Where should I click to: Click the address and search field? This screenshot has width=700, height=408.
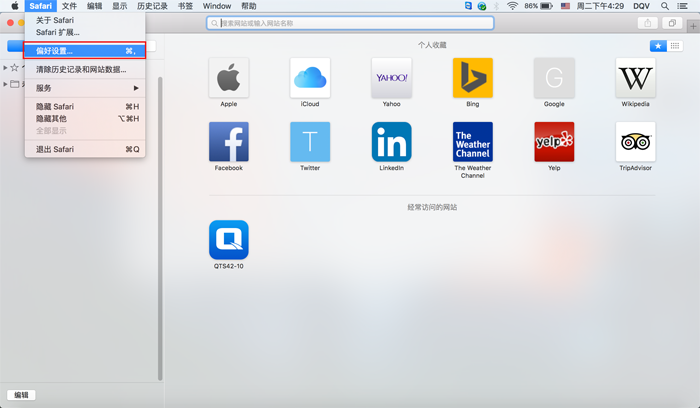350,23
